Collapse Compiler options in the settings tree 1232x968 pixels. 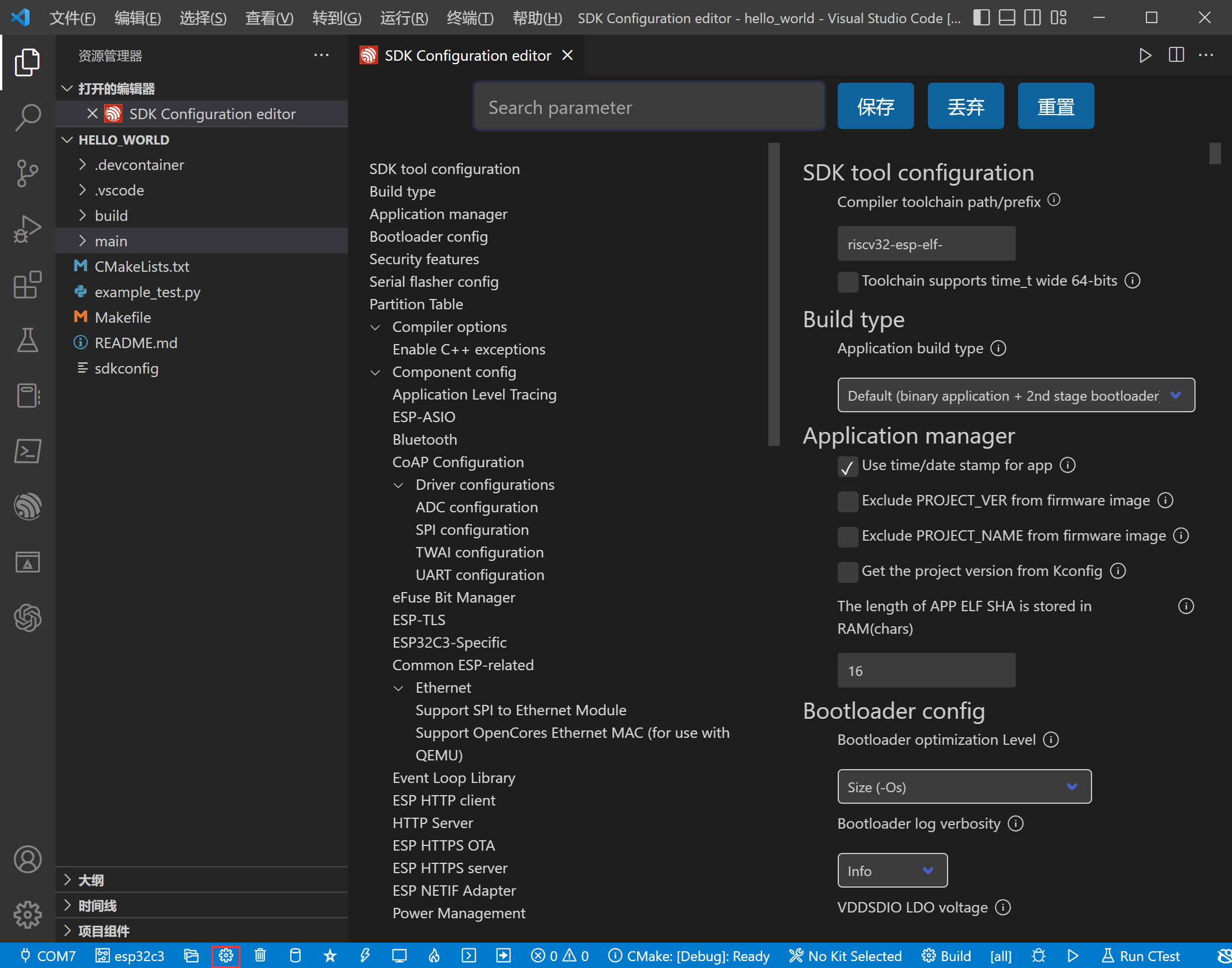[x=375, y=327]
